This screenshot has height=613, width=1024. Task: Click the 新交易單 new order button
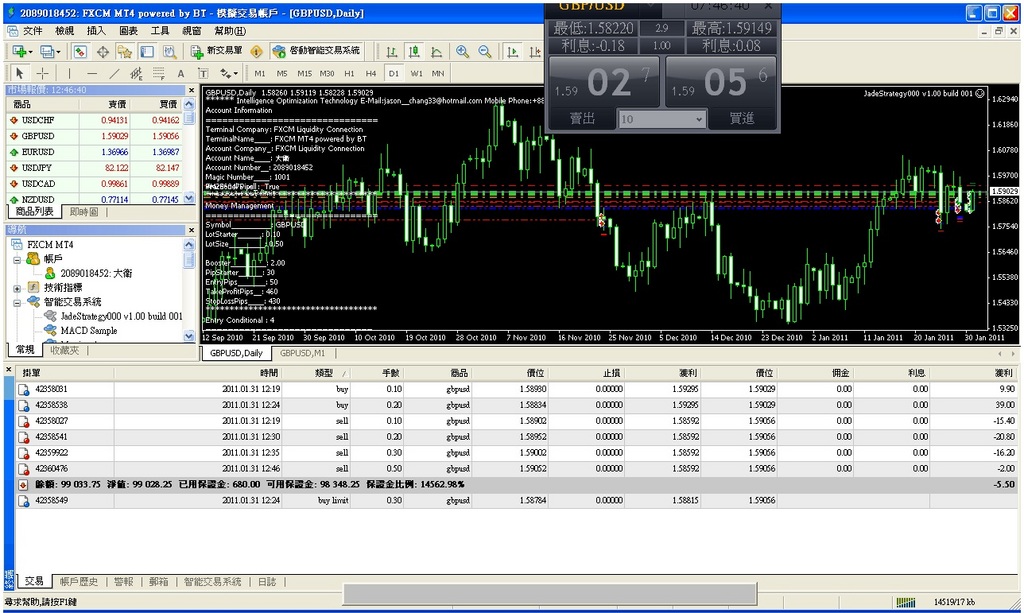pos(216,51)
